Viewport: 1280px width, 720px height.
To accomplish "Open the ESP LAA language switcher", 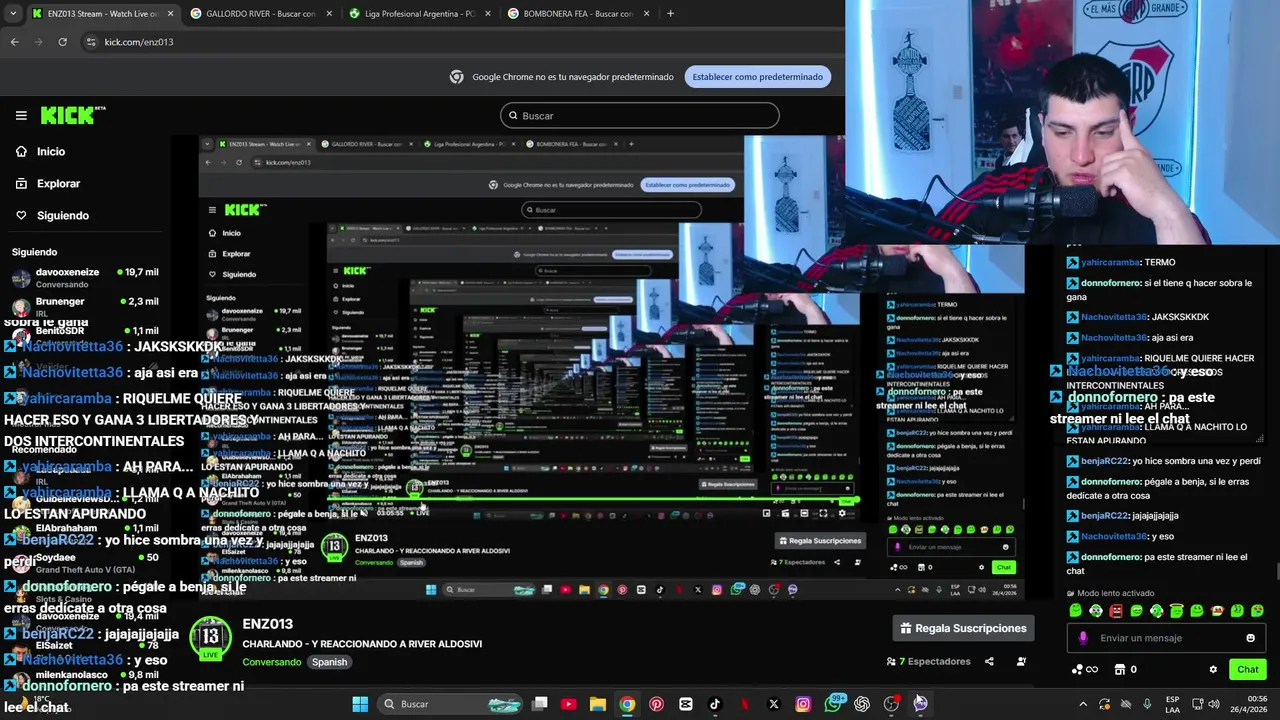I will pos(1172,704).
